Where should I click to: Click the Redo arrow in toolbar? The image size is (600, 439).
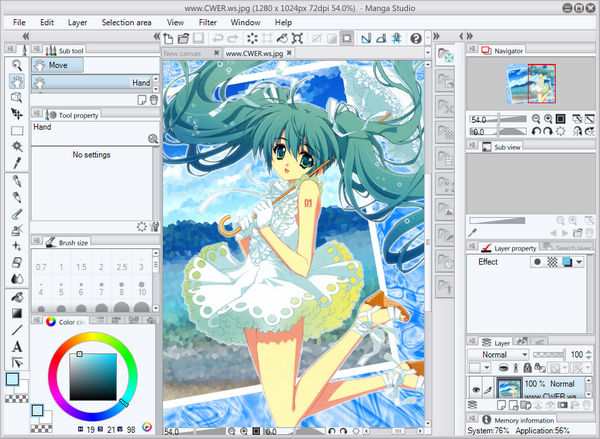(x=233, y=38)
